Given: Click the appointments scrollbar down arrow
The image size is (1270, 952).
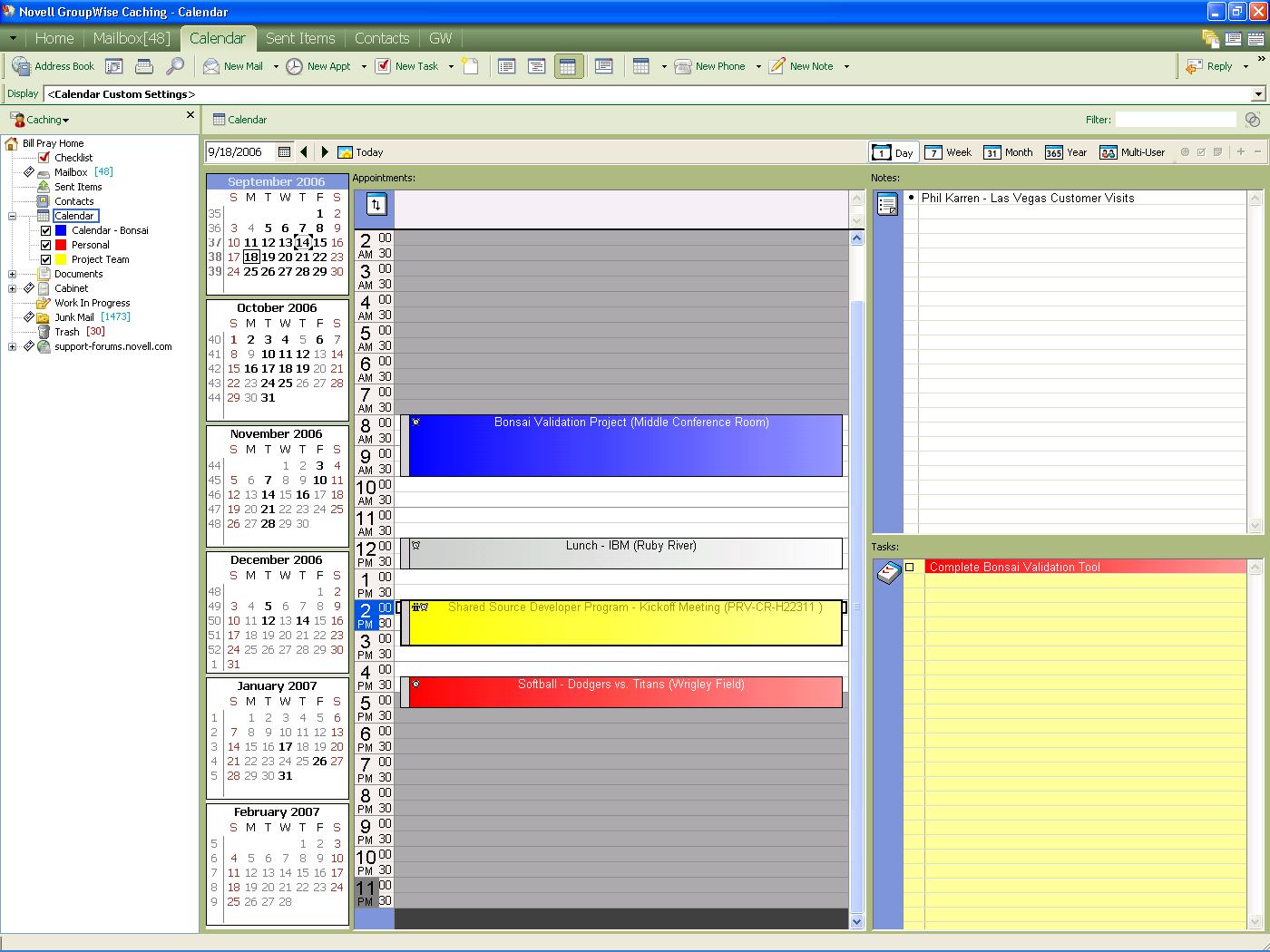Looking at the screenshot, I should [857, 921].
